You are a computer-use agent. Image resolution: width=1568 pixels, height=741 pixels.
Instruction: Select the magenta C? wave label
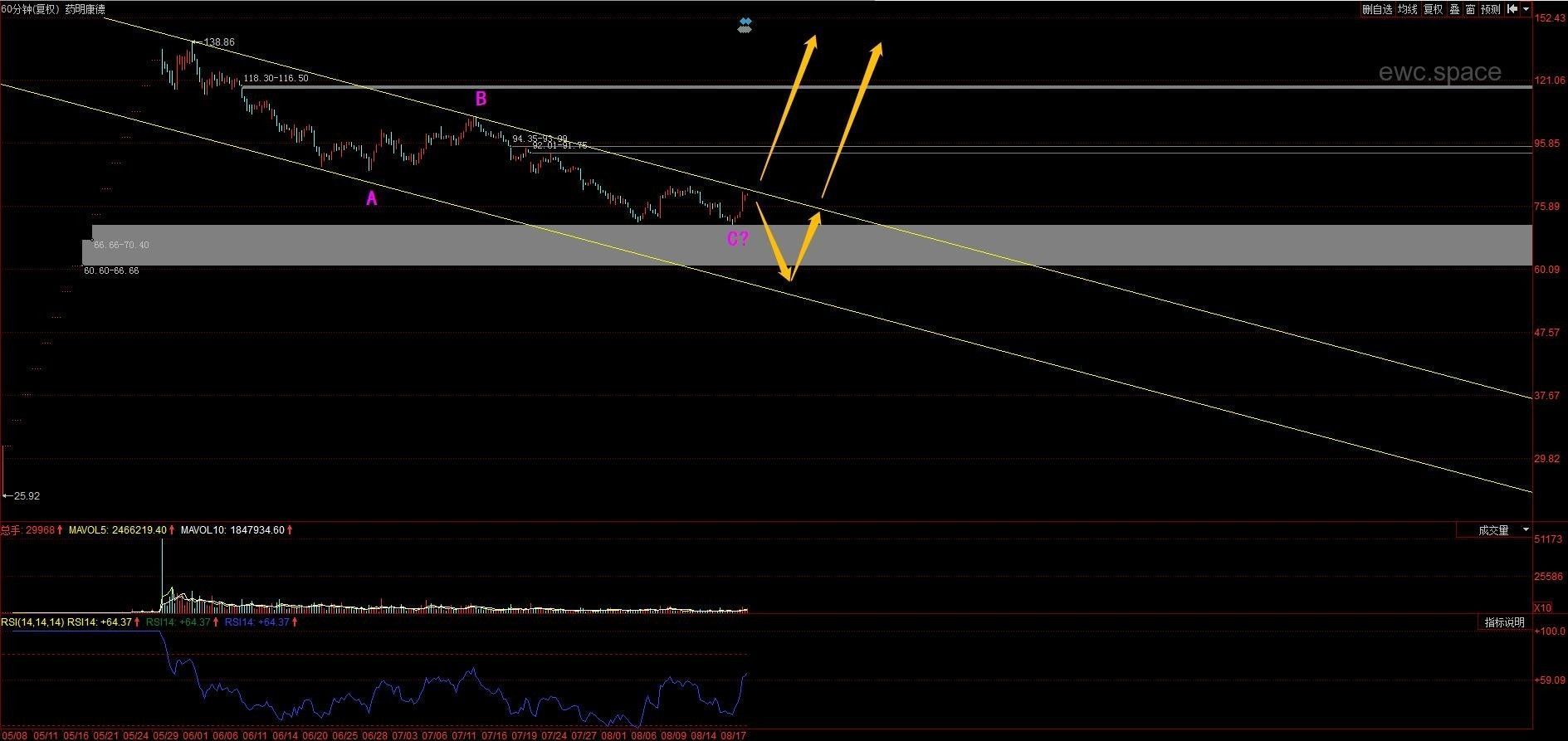738,240
